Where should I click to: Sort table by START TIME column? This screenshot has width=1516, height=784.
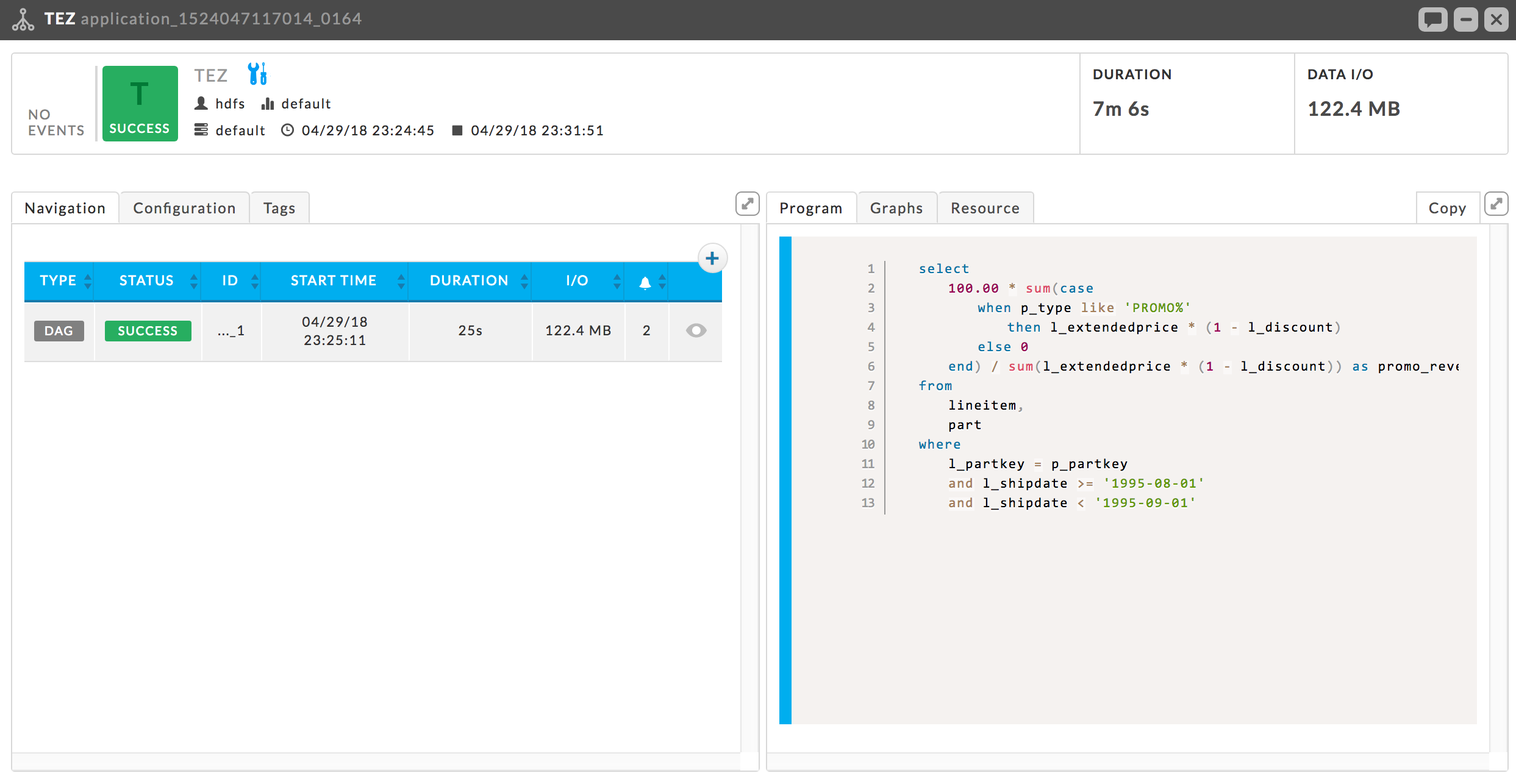(334, 281)
